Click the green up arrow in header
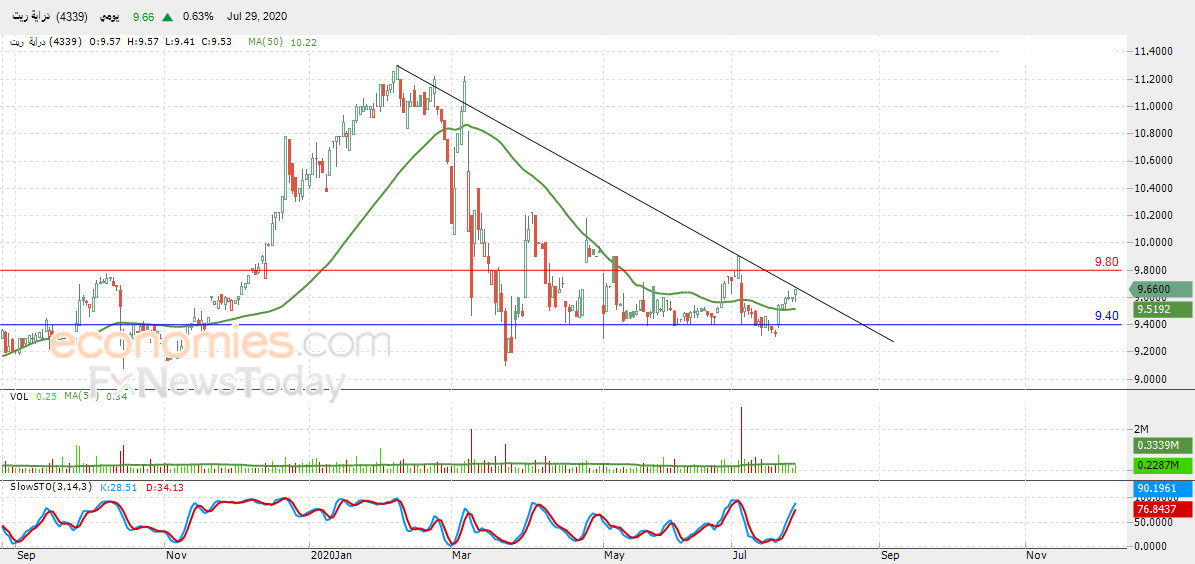The image size is (1195, 564). click(166, 16)
